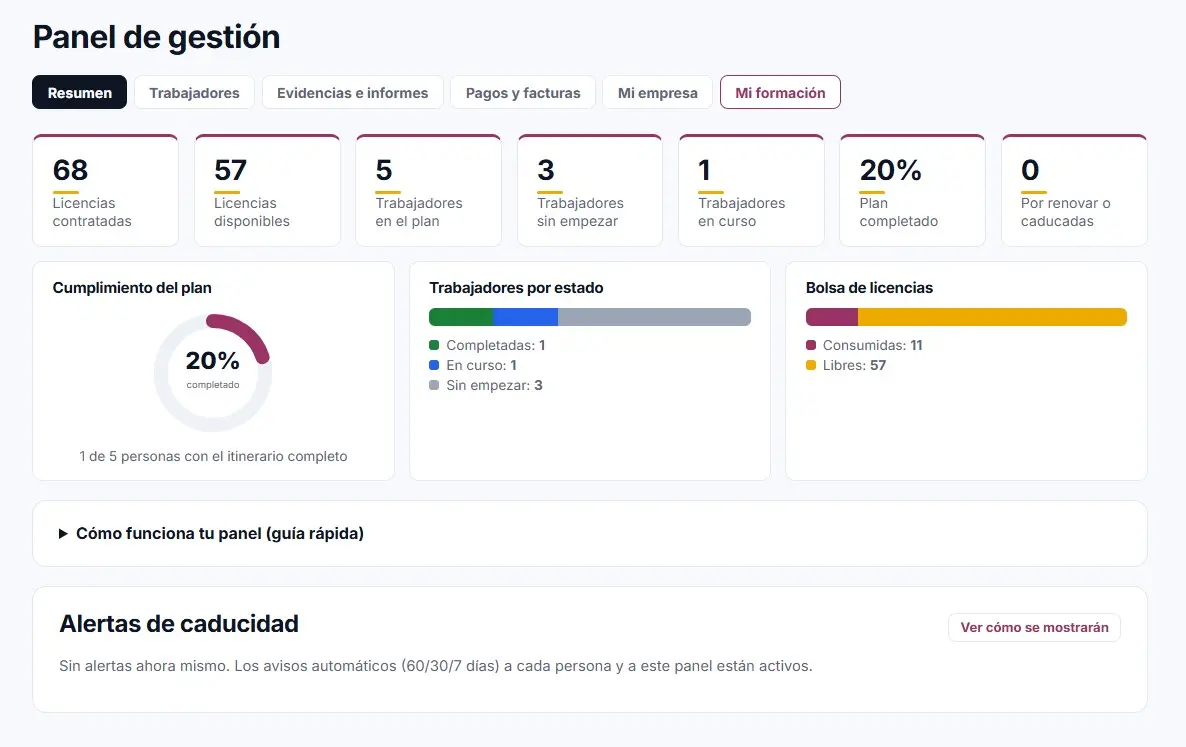
Task: Click the Bolsa de licencias heading
Action: (x=869, y=288)
